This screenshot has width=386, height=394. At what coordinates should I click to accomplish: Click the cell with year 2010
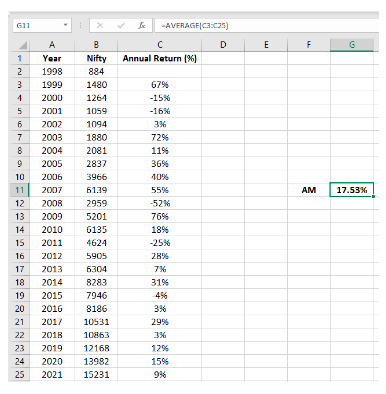(52, 230)
